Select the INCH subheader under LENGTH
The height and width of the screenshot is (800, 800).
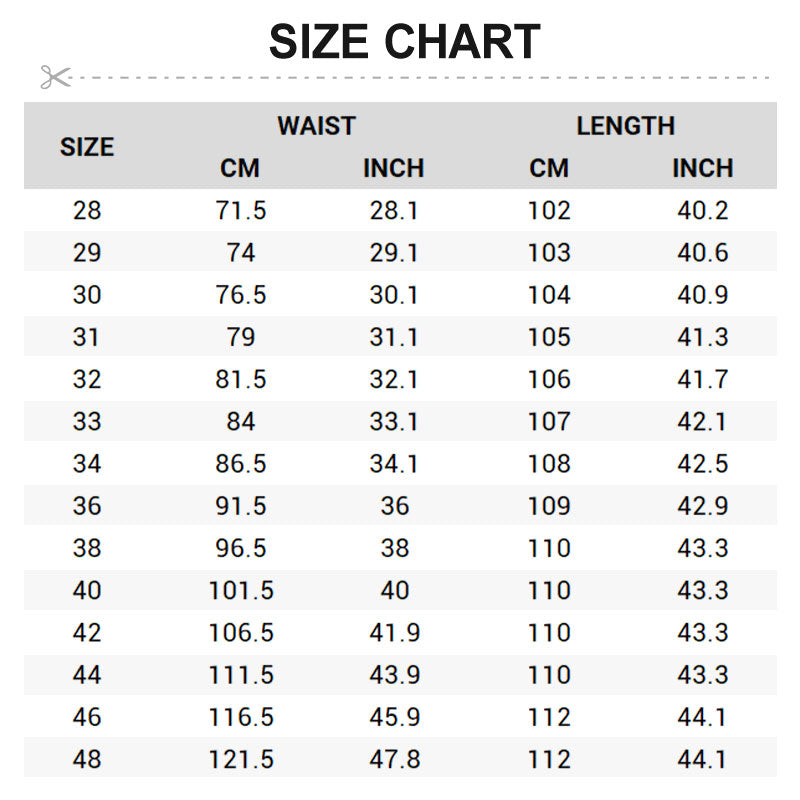coord(702,168)
